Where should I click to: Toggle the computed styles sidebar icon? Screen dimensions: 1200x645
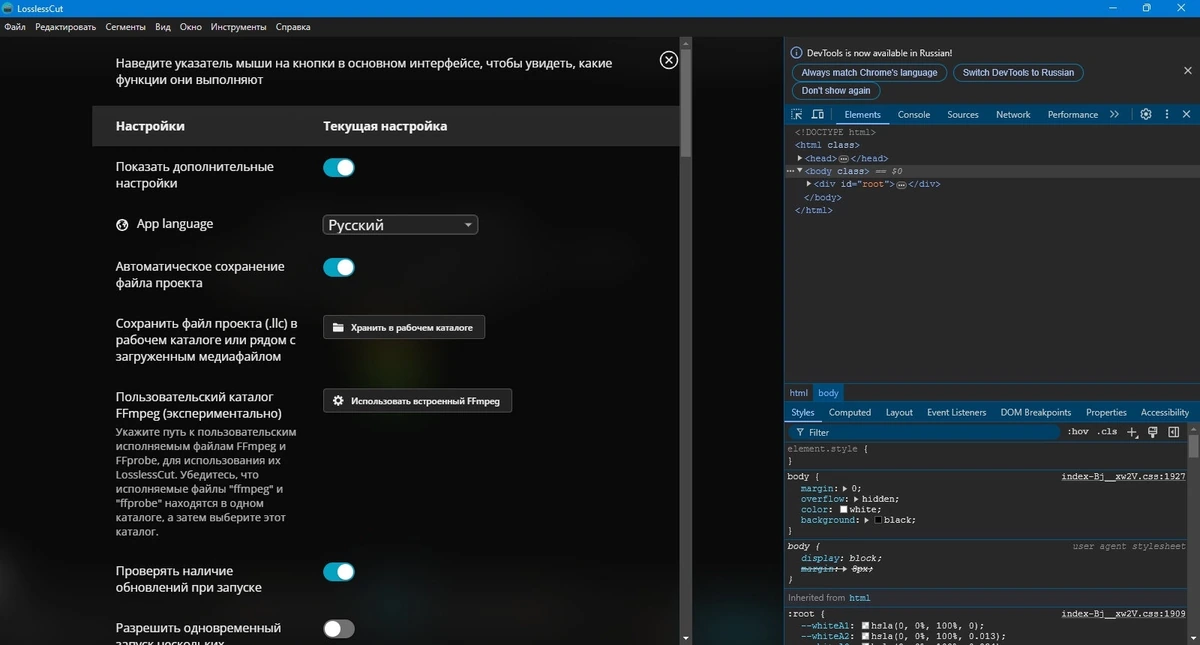(1173, 432)
